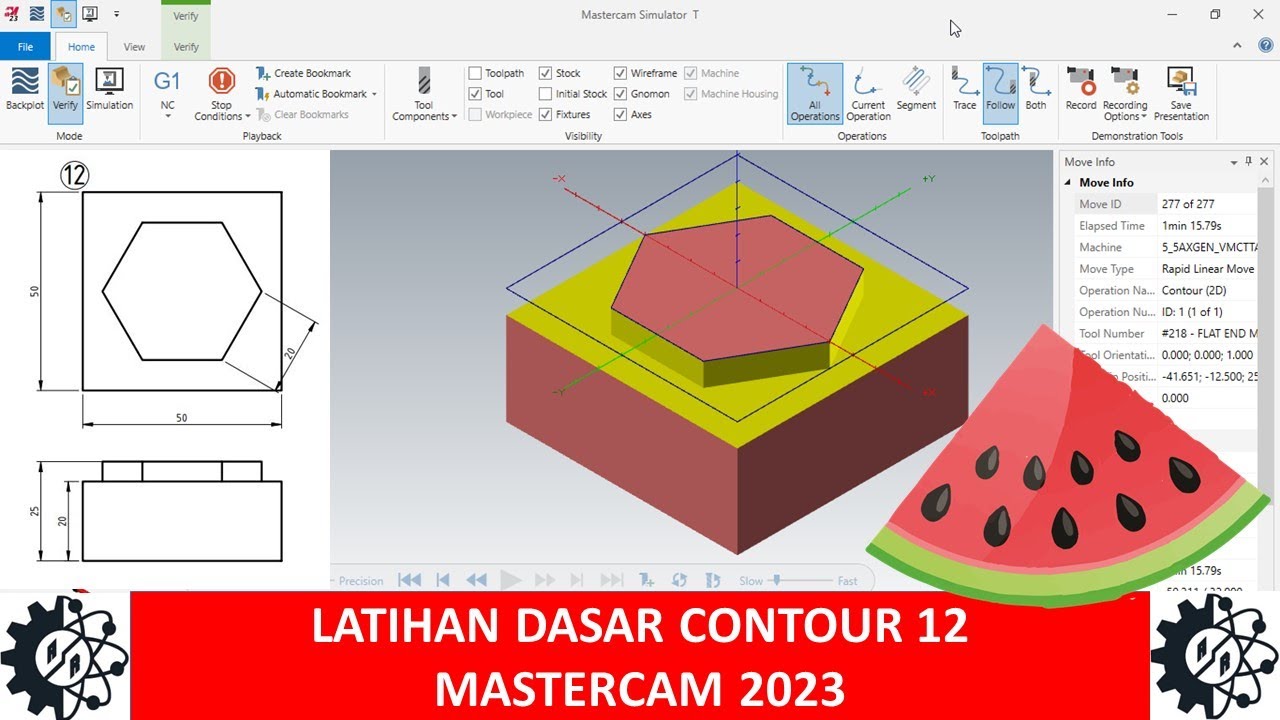Image resolution: width=1280 pixels, height=720 pixels.
Task: Open the G1 NC options
Action: (167, 93)
